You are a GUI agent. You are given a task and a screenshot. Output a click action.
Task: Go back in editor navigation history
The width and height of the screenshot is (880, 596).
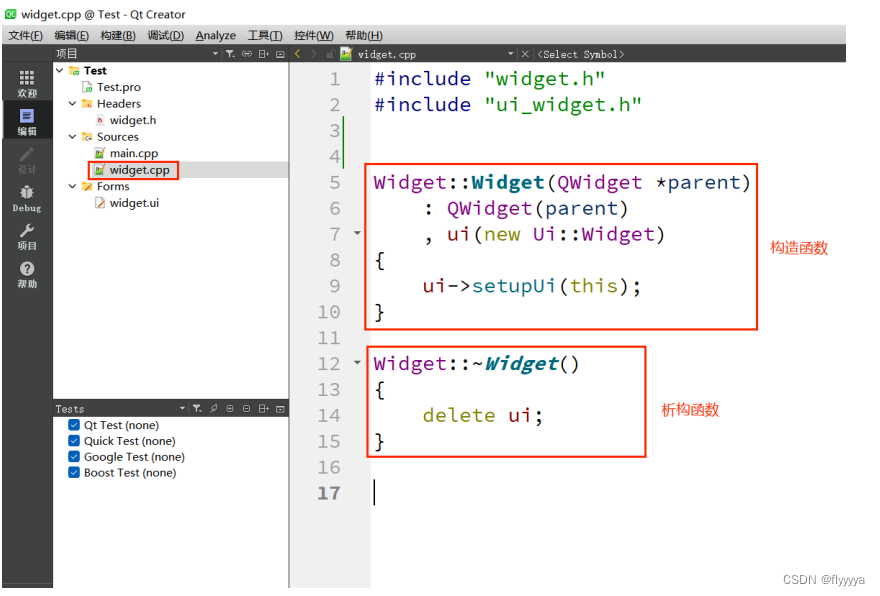click(x=298, y=54)
